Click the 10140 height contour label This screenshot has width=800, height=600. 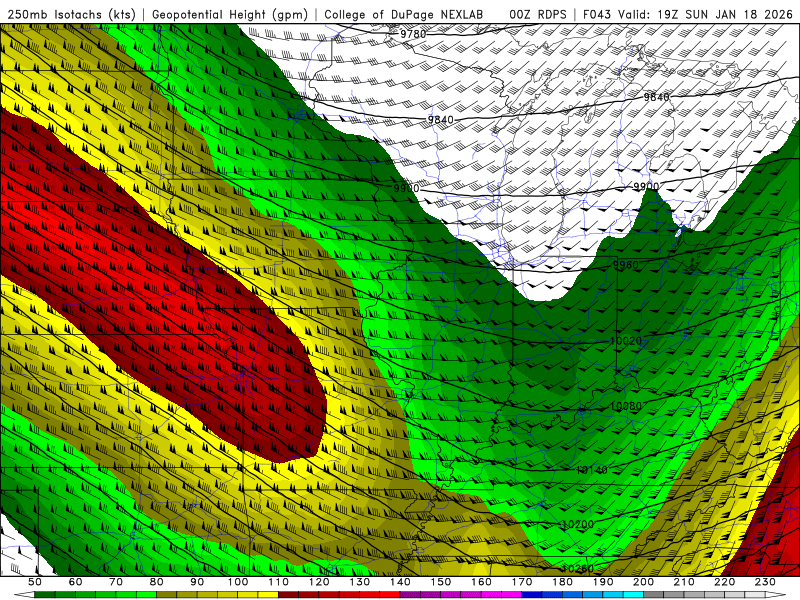pos(592,470)
